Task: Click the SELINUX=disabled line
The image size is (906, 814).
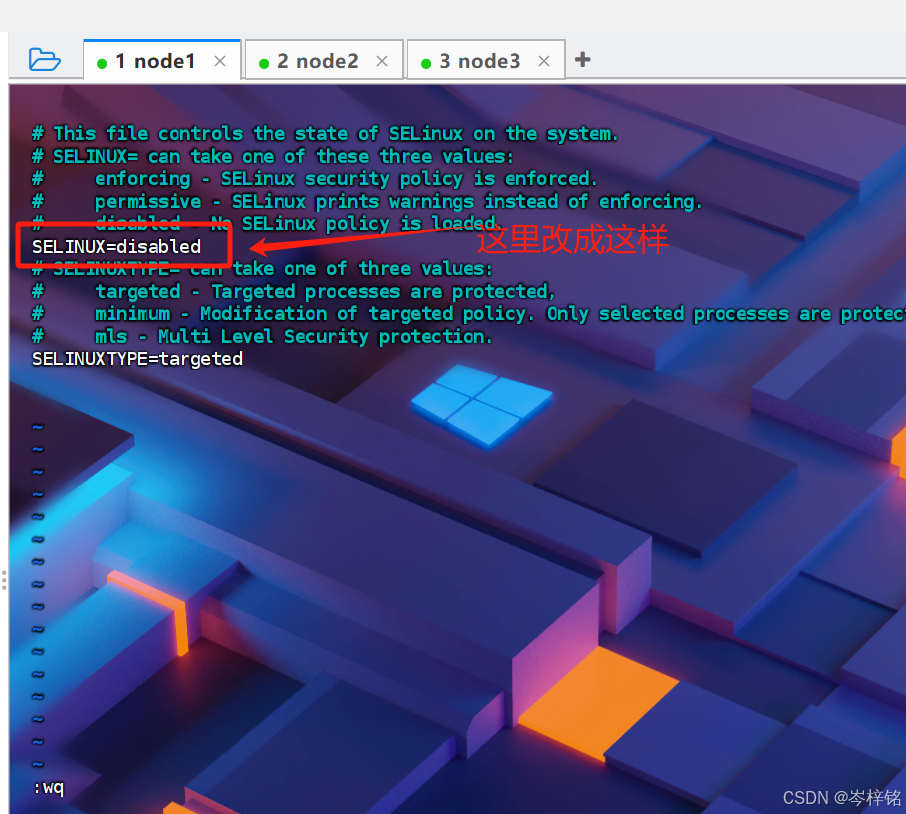Action: 117,247
